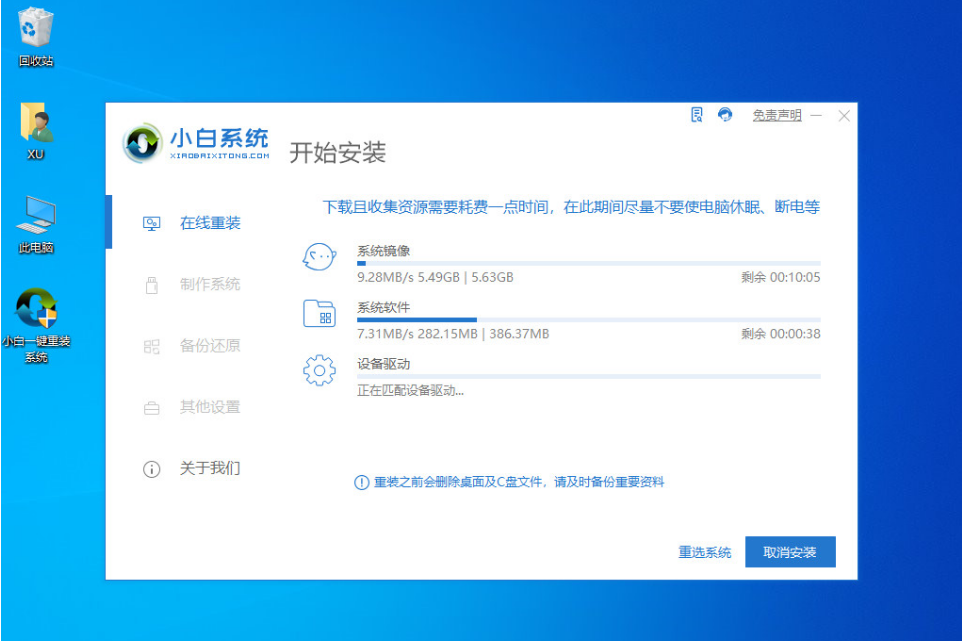Click the 重选系统 link
Image resolution: width=962 pixels, height=641 pixels.
[704, 552]
